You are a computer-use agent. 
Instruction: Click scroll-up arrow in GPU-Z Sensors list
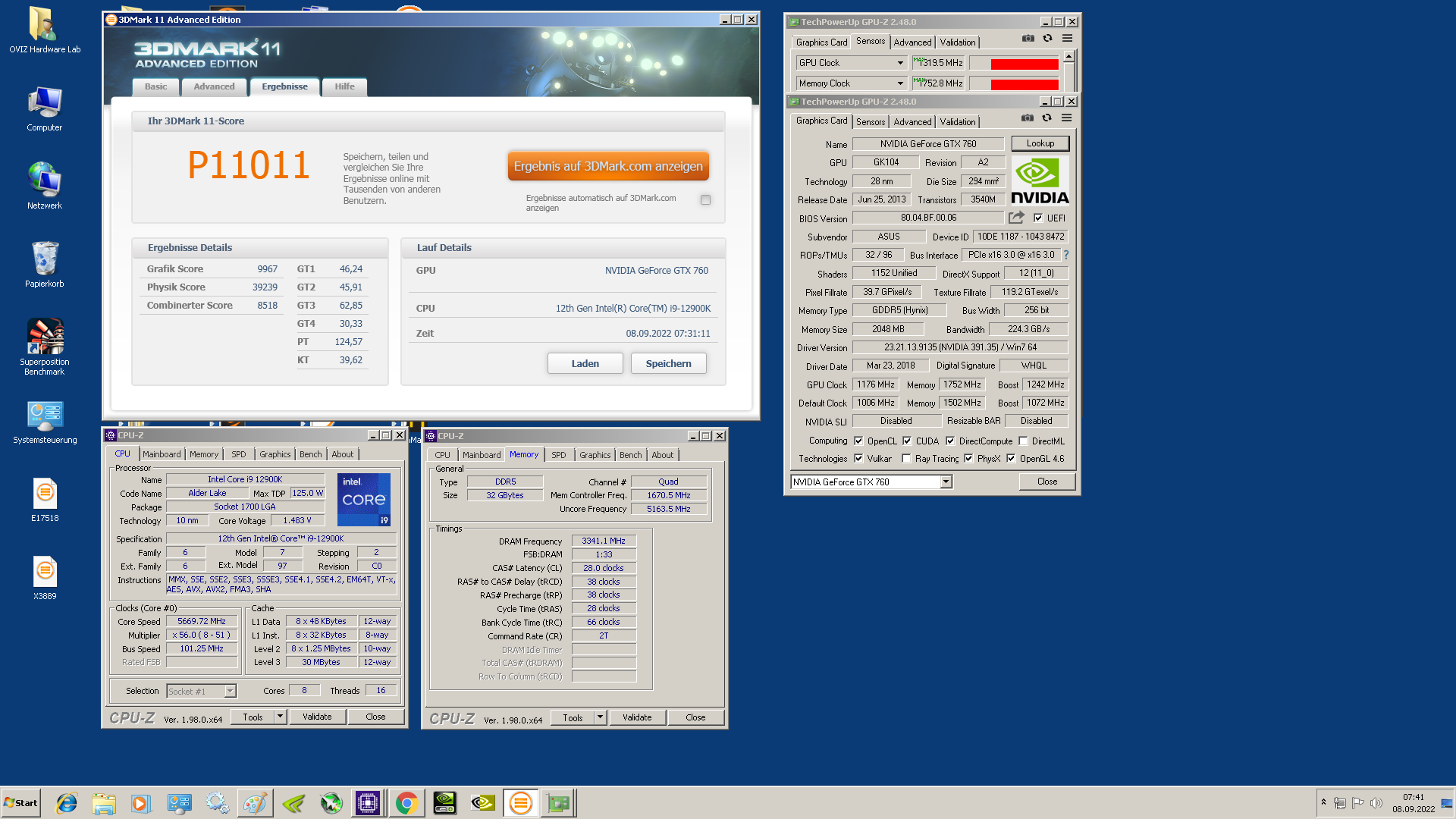click(x=1068, y=56)
